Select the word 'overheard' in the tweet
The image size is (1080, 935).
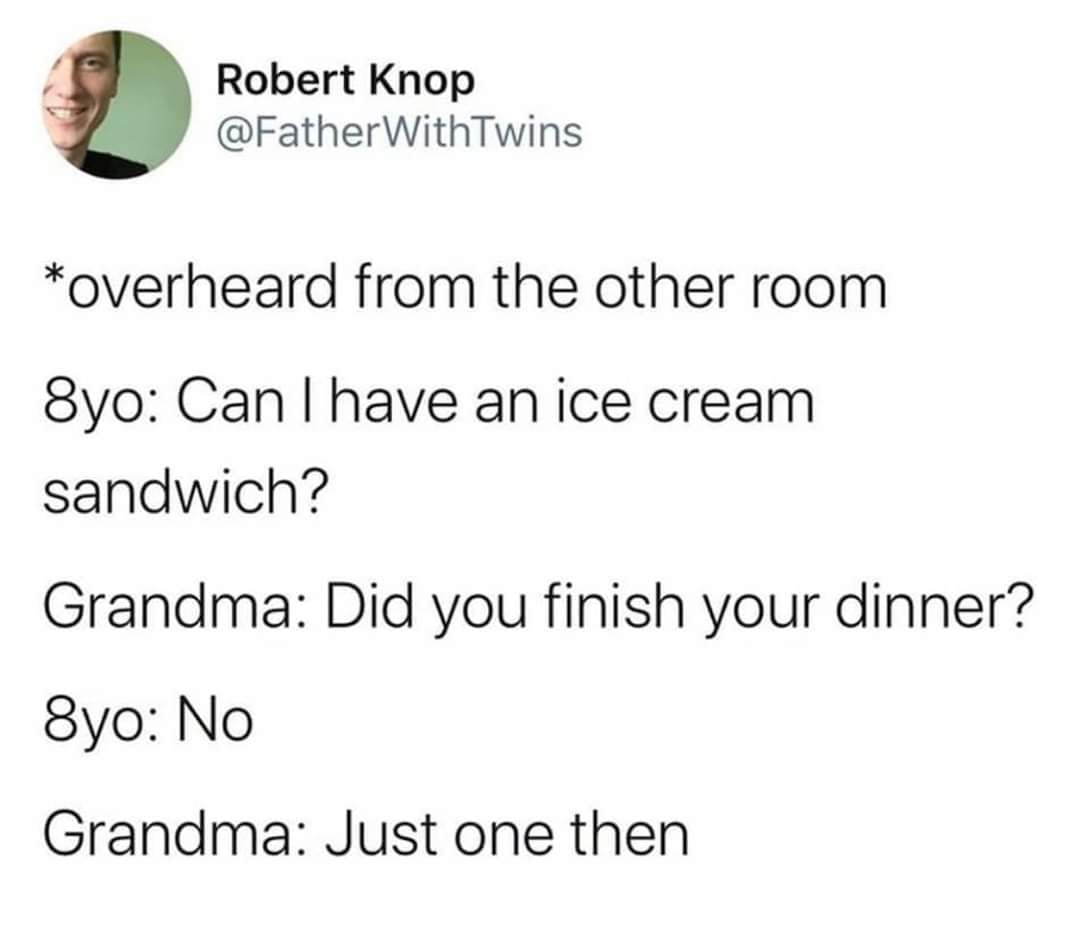[202, 287]
